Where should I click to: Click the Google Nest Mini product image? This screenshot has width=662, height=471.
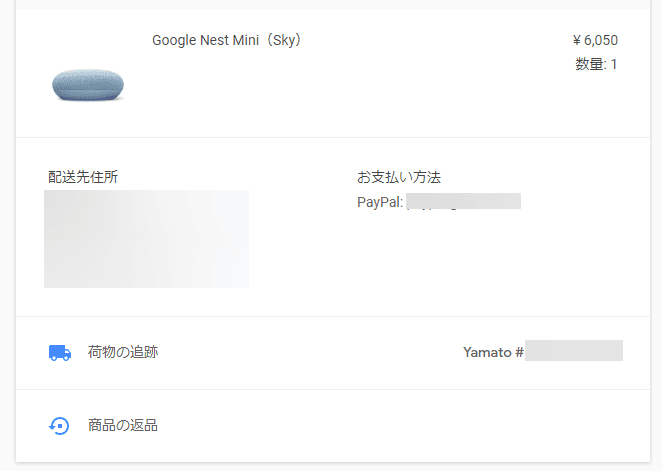click(88, 85)
